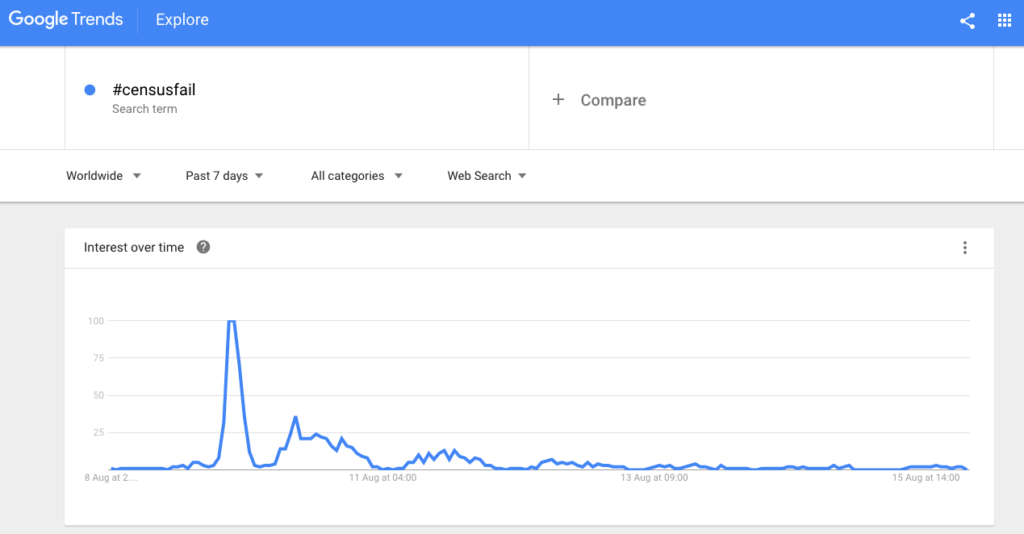
Task: Open the chart's three-dot options menu
Action: (x=965, y=248)
